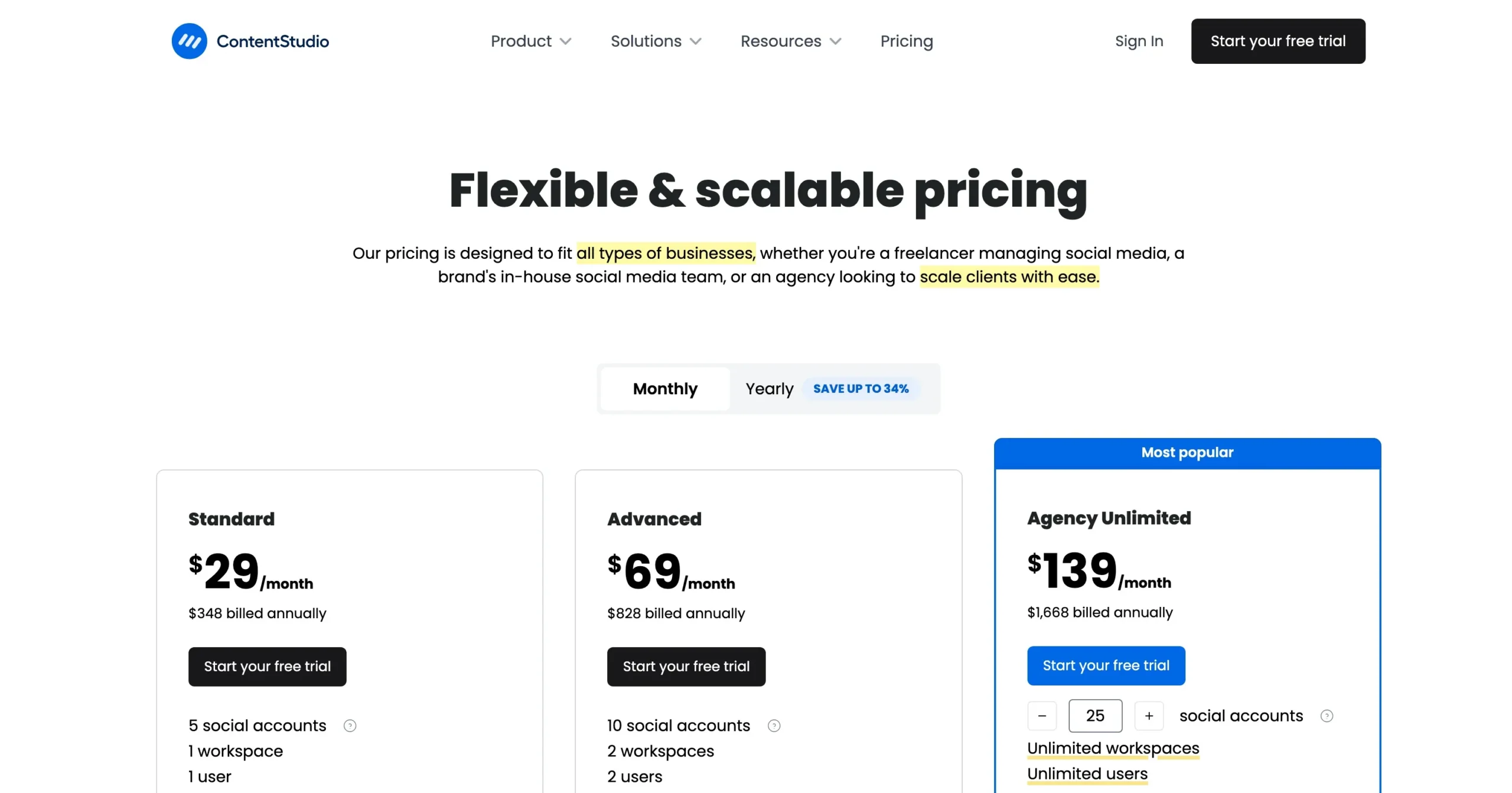Switch billing to Monthly
The width and height of the screenshot is (1512, 793).
click(665, 389)
